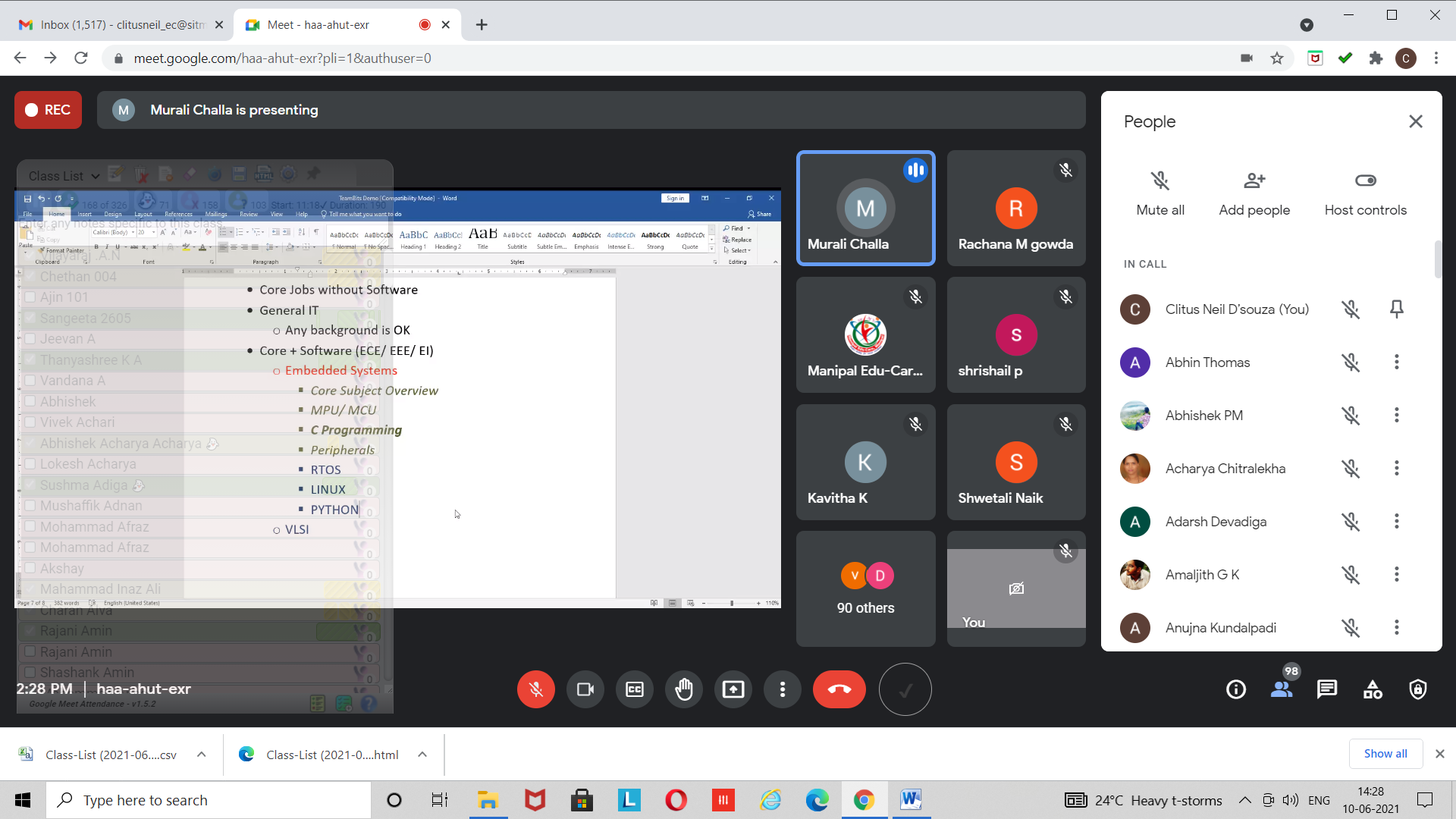
Task: Click the red leave call button
Action: 839,689
